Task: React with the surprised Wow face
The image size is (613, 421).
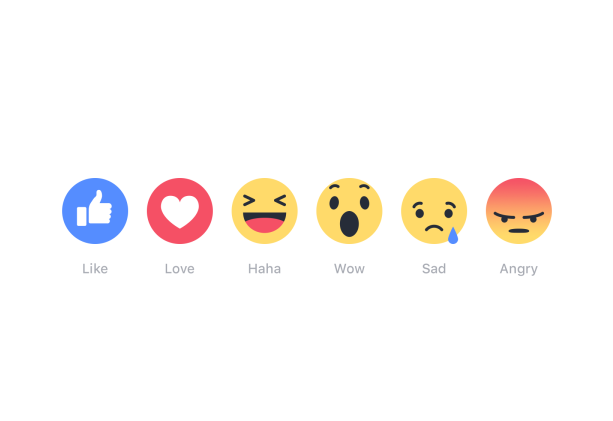Action: [349, 211]
